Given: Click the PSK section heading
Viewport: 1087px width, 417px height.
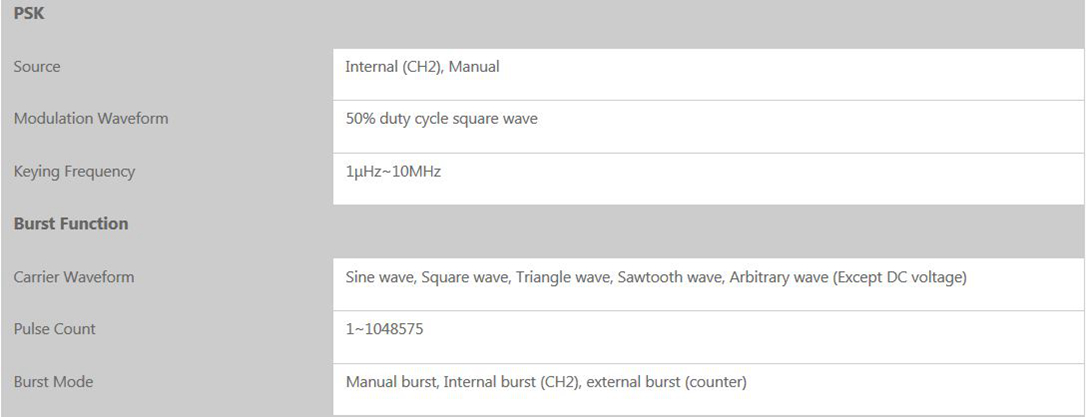Looking at the screenshot, I should coord(28,13).
